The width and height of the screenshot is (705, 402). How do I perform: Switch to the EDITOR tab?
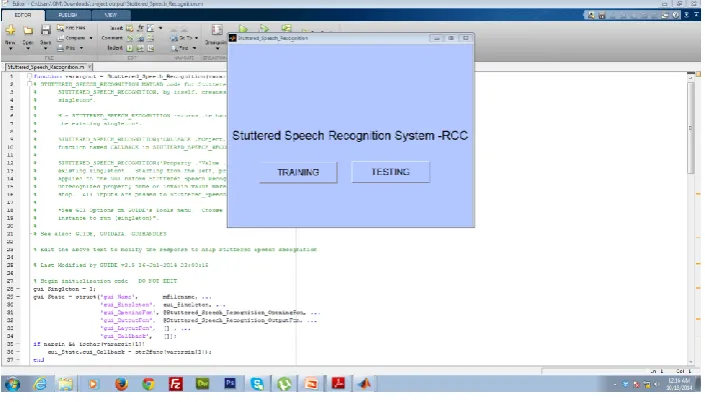(23, 15)
